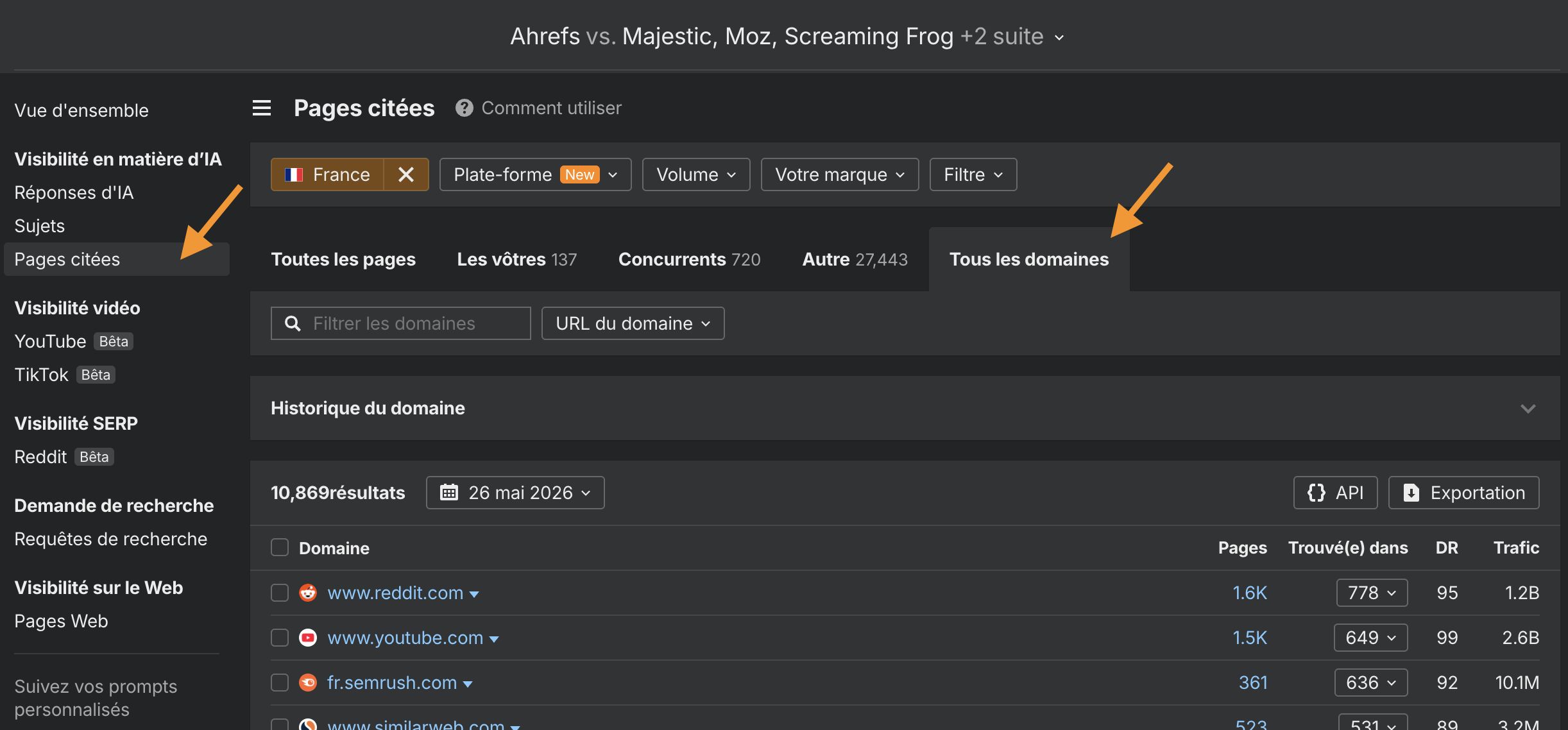Check the www.youtube.com row checkbox
Screen dimensions: 1568x730
click(x=280, y=638)
